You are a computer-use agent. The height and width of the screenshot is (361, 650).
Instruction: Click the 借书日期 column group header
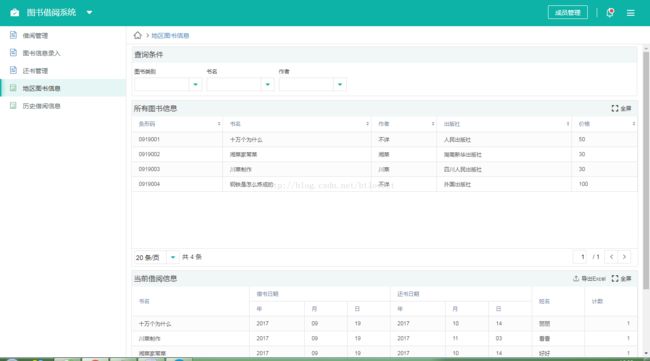267,294
